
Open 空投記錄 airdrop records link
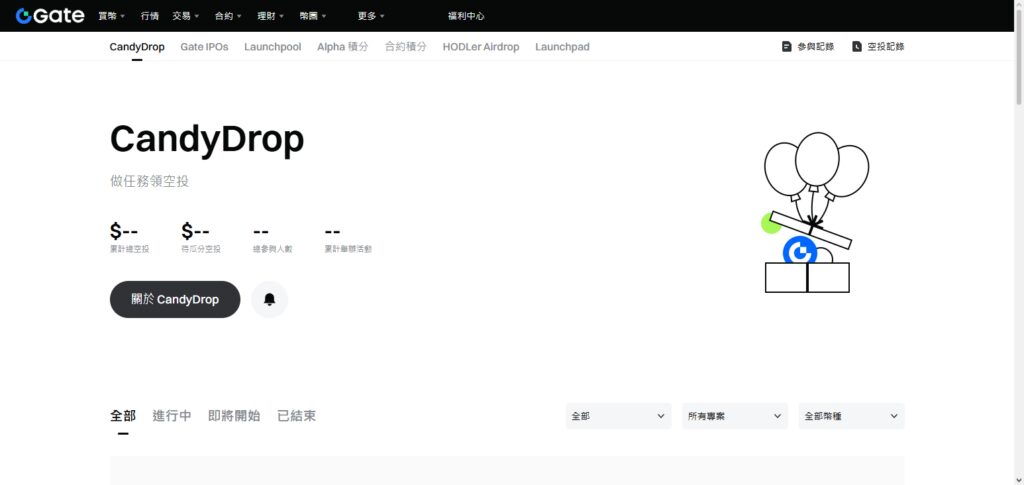pos(878,47)
